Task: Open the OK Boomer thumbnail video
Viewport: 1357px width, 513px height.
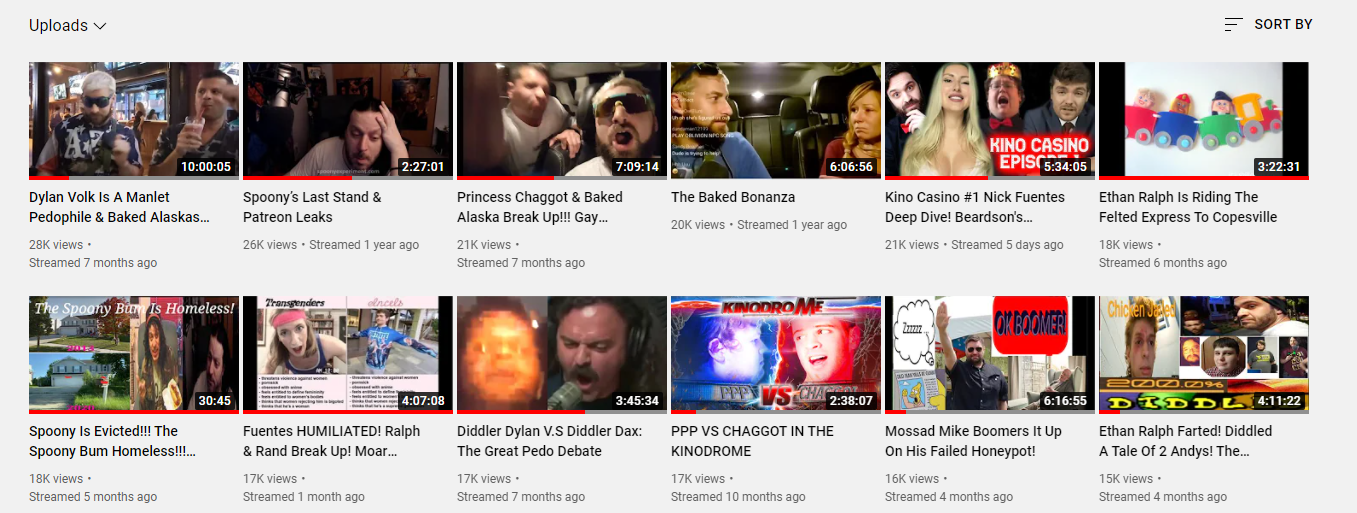Action: (990, 355)
